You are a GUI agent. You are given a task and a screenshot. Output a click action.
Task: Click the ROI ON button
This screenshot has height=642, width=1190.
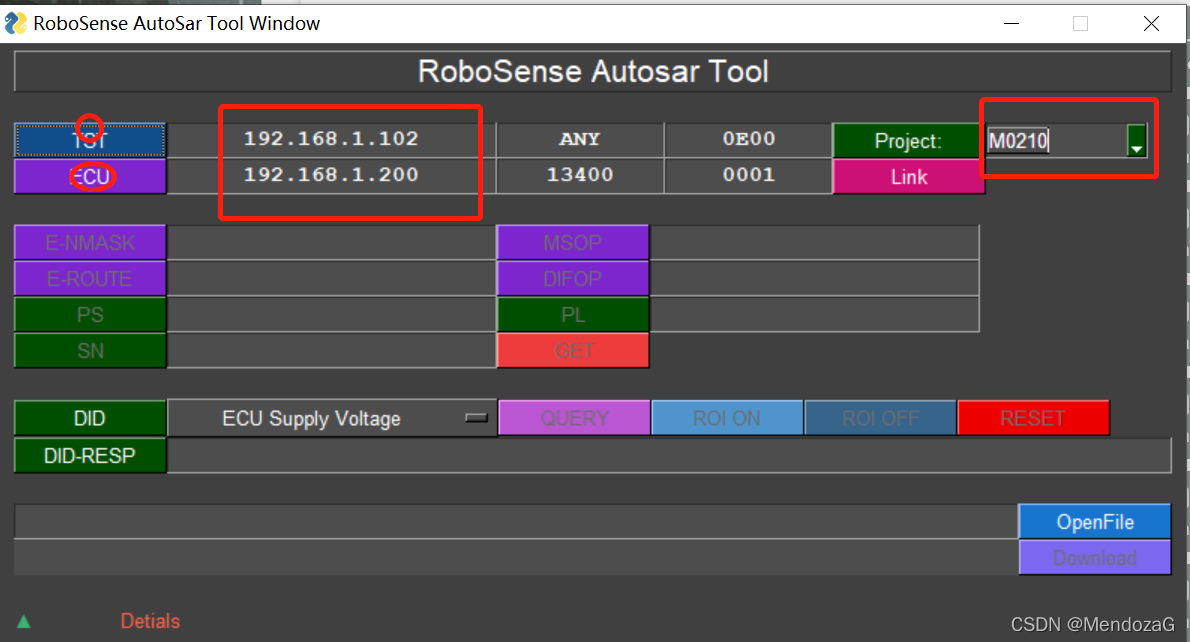(x=726, y=418)
